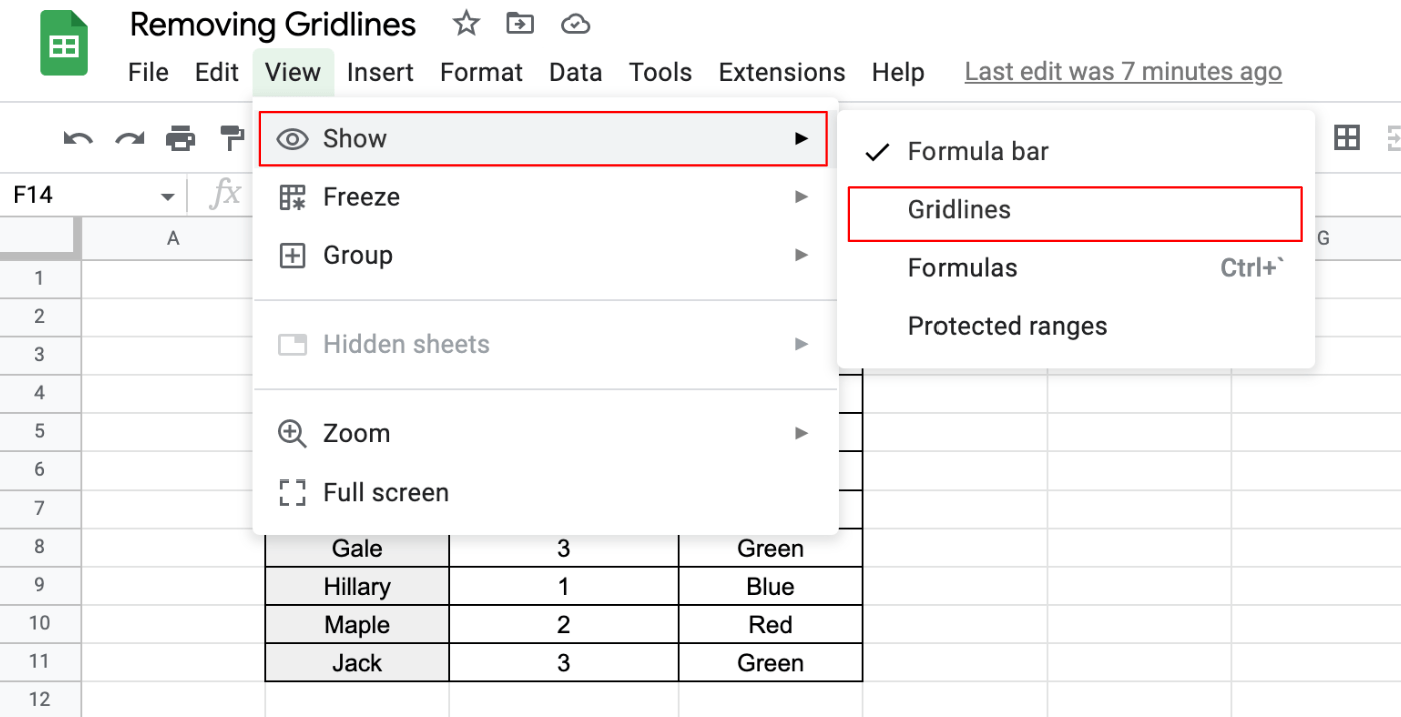
Task: Star the Removing Gridlines document
Action: tap(466, 24)
